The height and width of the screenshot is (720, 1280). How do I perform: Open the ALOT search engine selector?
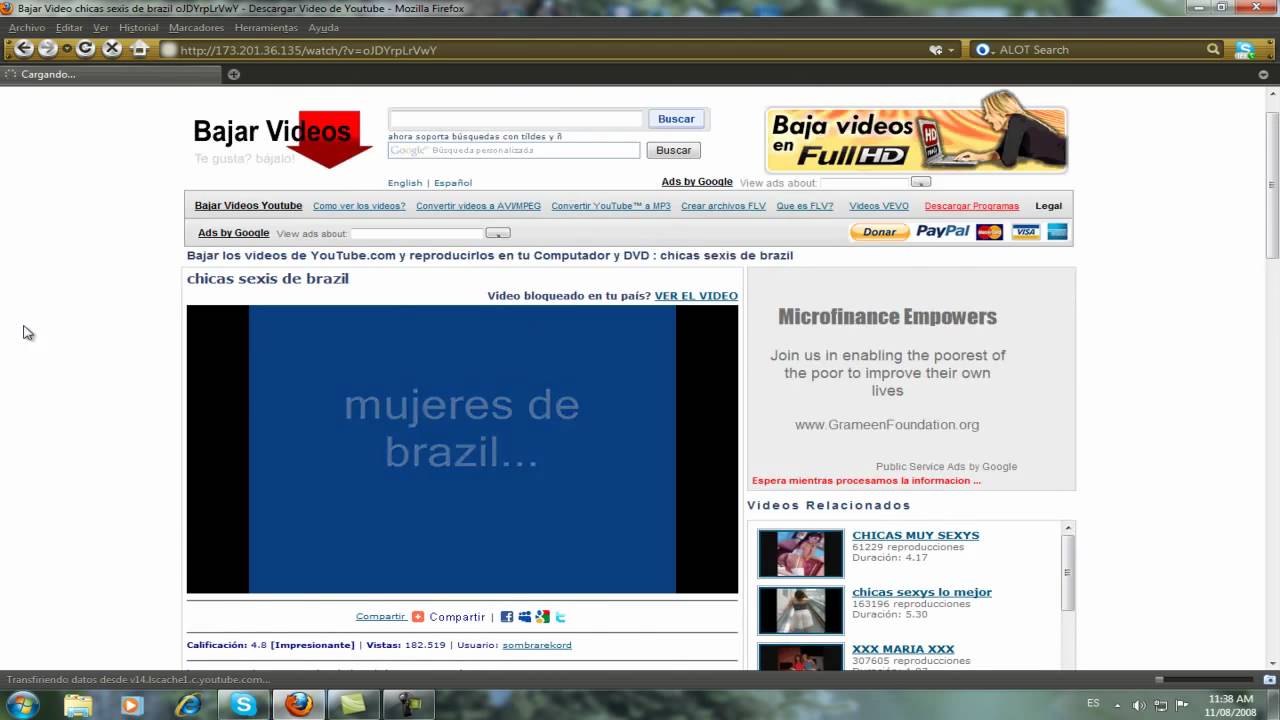(x=983, y=50)
